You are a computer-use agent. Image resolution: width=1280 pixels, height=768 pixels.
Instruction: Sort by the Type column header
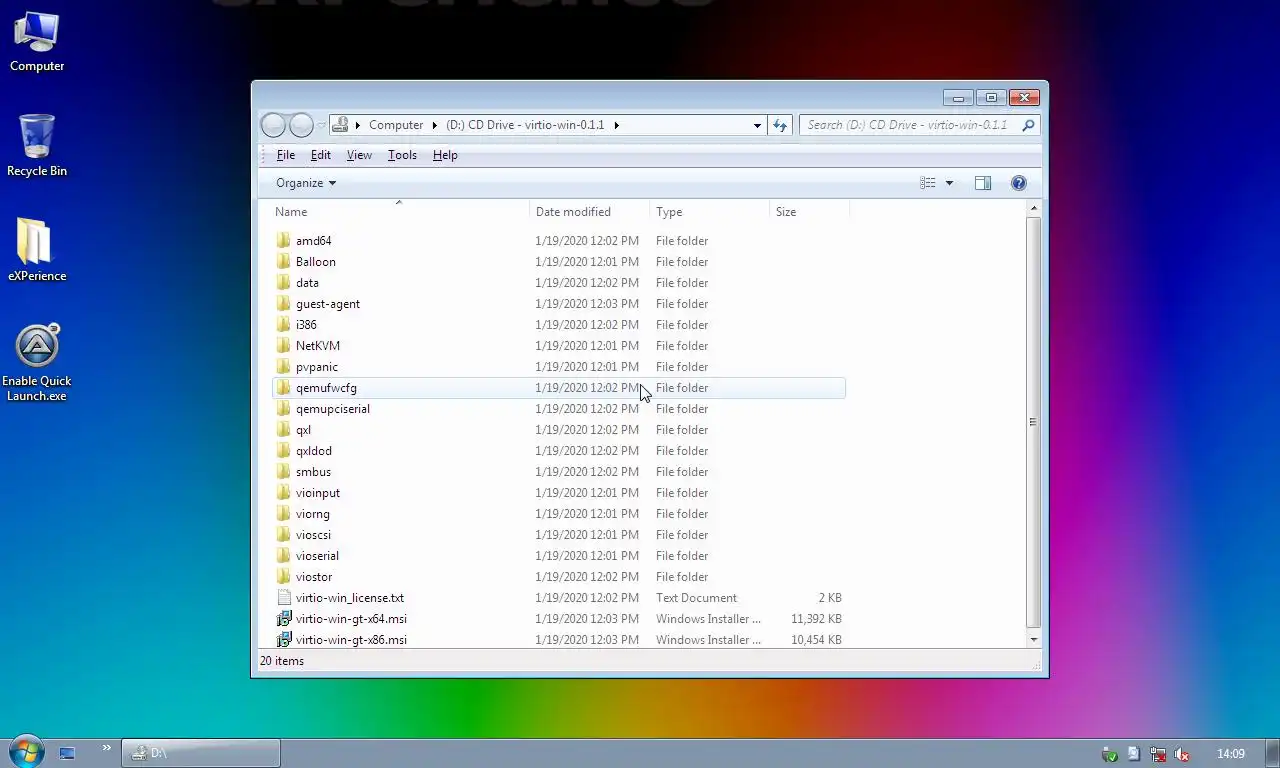coord(710,212)
